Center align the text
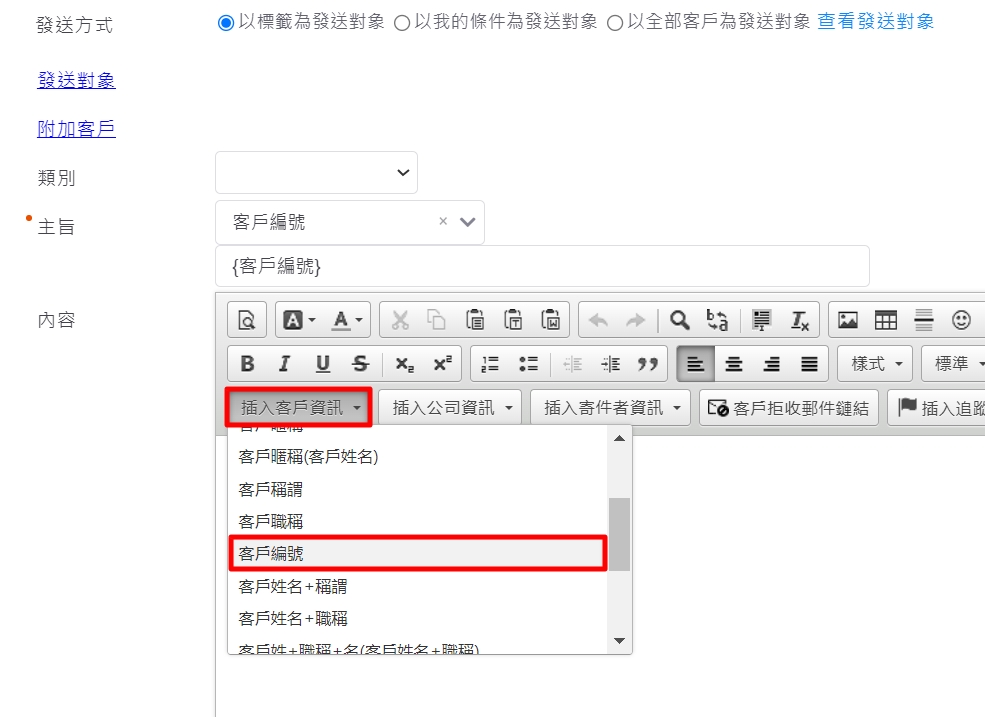The width and height of the screenshot is (985, 717). point(734,364)
